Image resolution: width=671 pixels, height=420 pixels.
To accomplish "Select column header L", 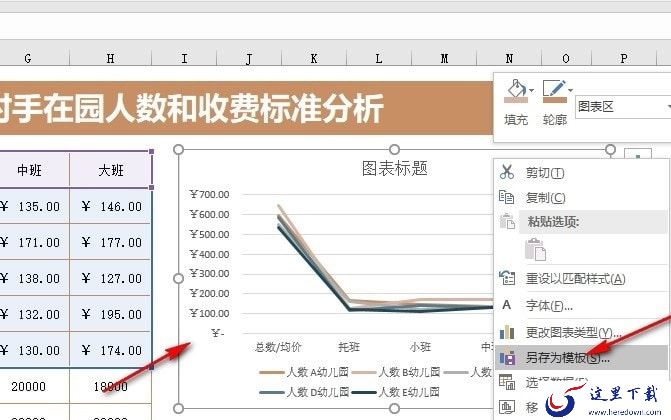I will click(379, 58).
